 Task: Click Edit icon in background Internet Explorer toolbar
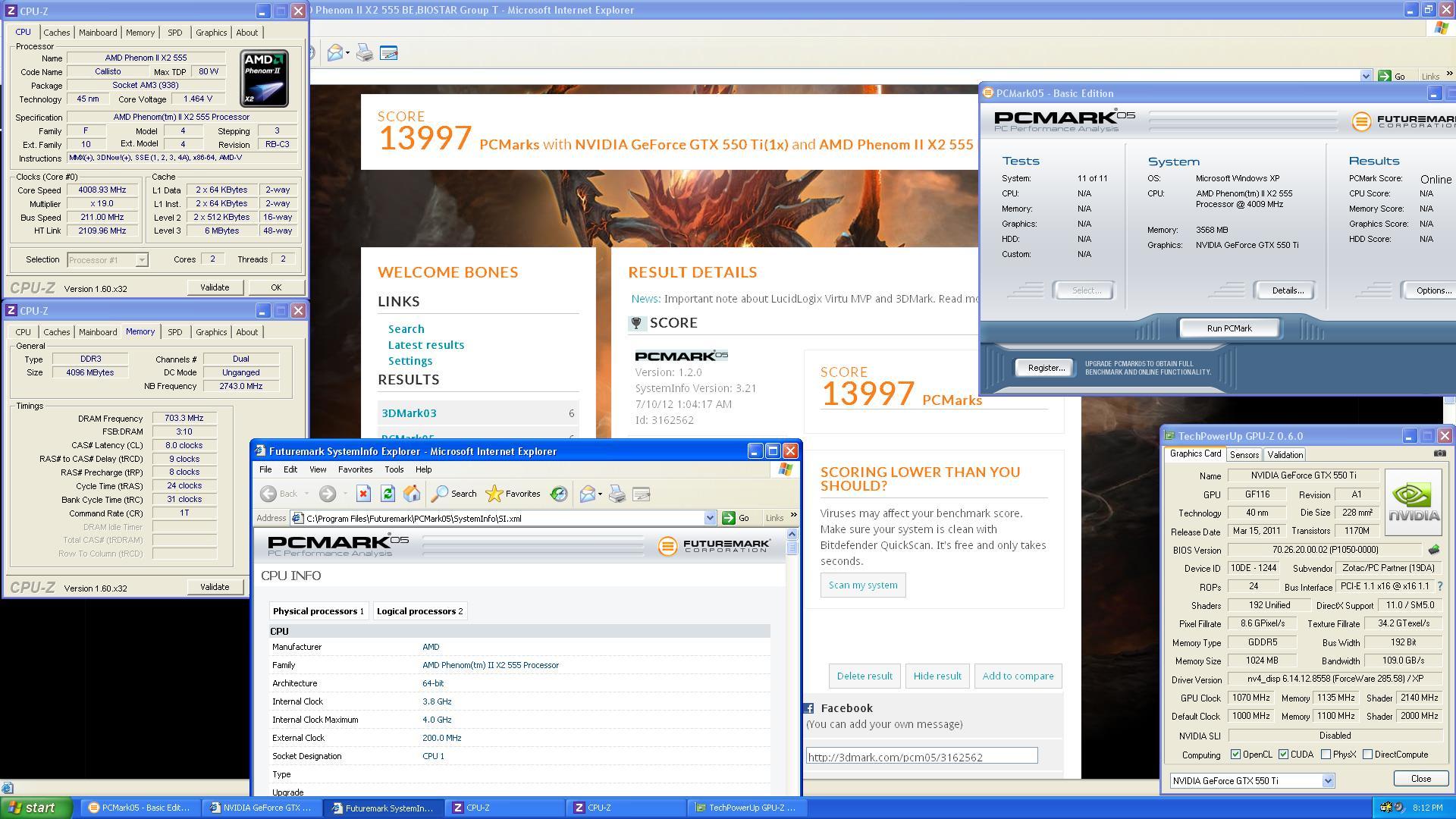click(388, 53)
